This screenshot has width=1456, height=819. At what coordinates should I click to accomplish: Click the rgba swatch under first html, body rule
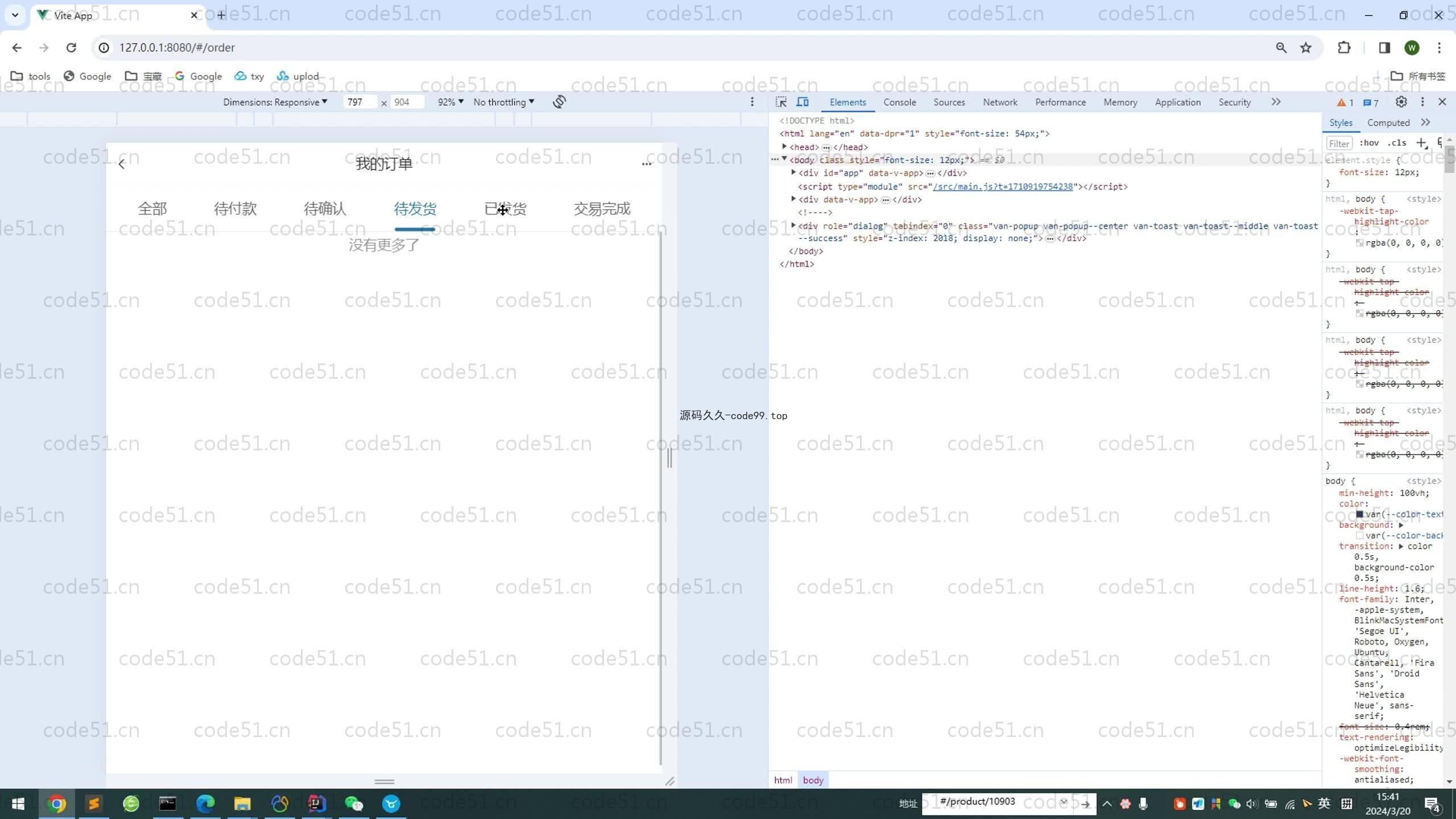coord(1360,243)
